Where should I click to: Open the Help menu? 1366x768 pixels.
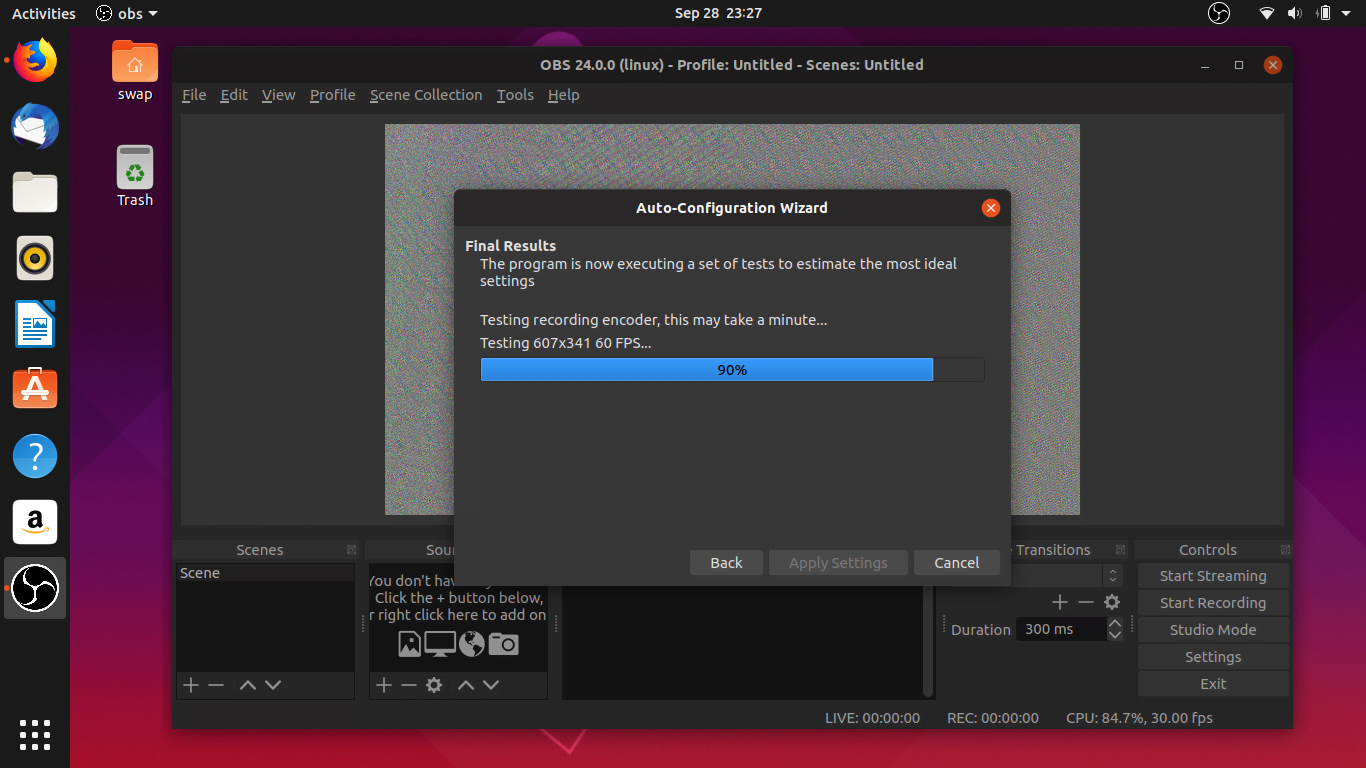[563, 95]
